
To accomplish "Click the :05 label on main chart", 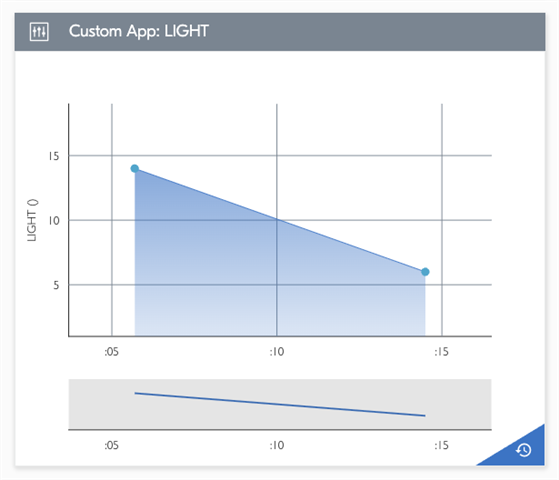I will 112,352.
